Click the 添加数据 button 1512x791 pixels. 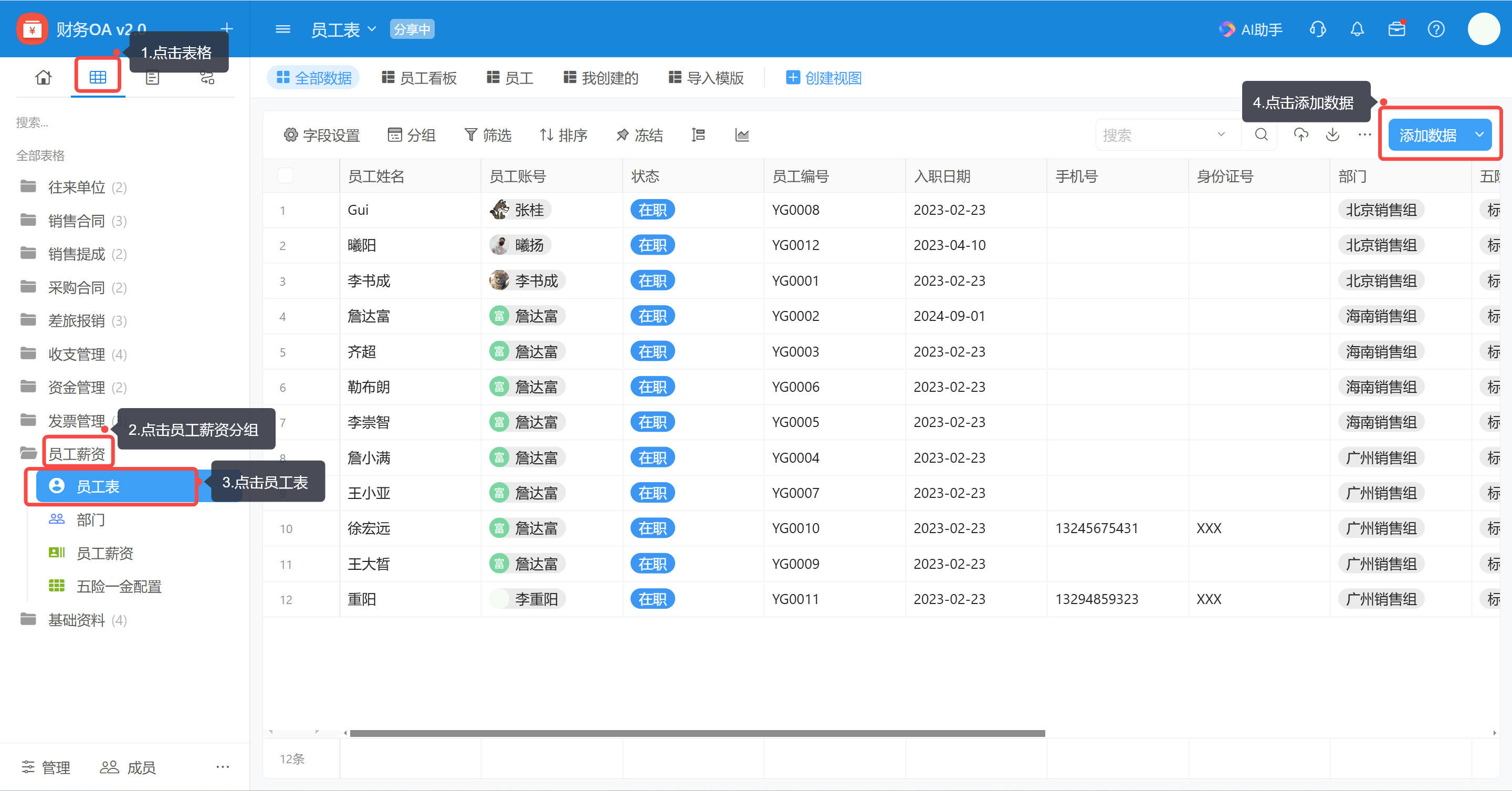pyautogui.click(x=1427, y=135)
